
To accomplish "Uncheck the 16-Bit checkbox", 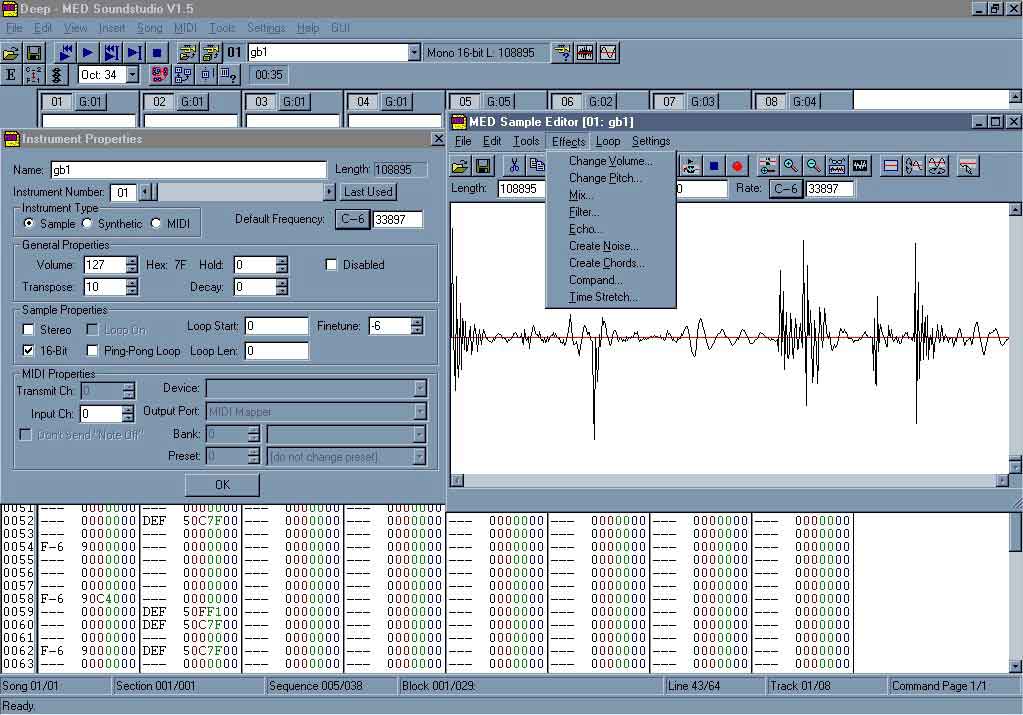I will tap(29, 351).
